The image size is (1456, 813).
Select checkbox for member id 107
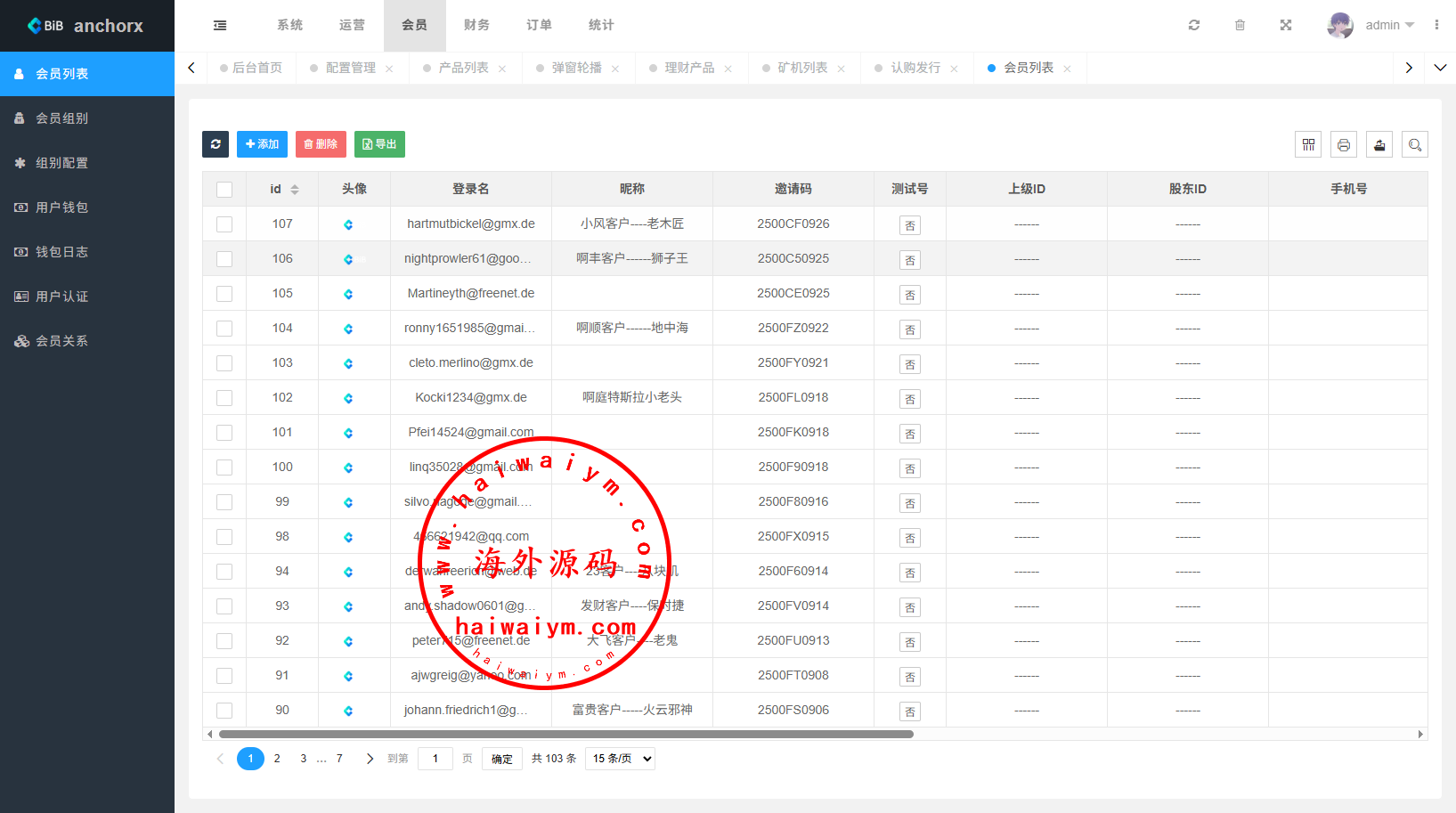coord(224,224)
